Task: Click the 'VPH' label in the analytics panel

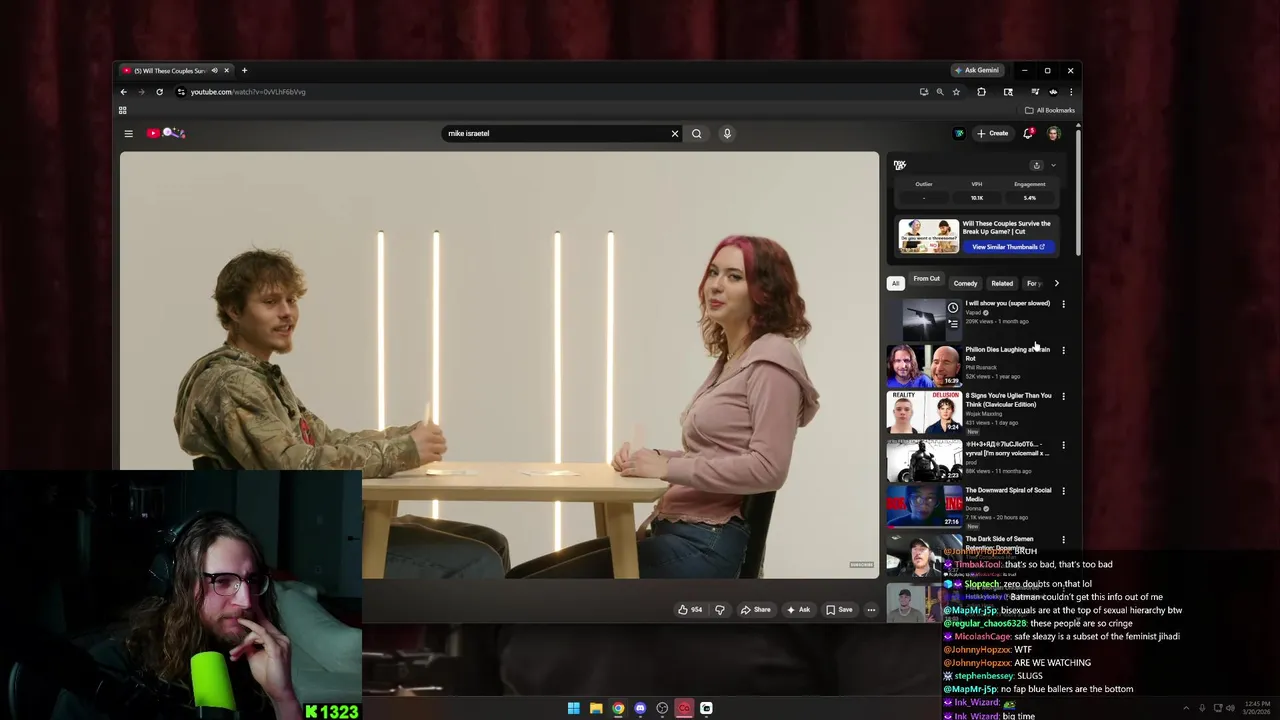Action: coord(977,184)
